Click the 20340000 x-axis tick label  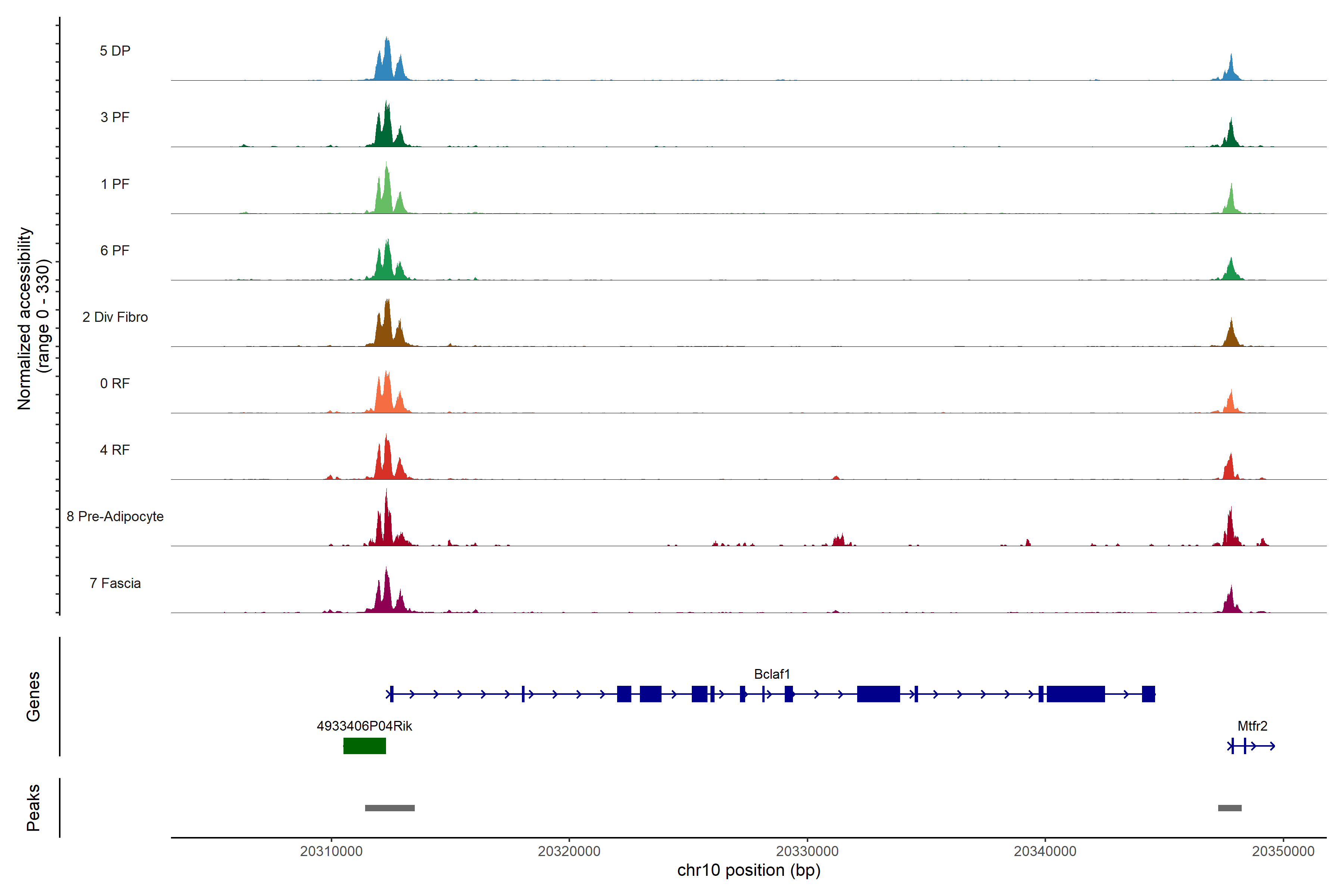(x=1045, y=851)
